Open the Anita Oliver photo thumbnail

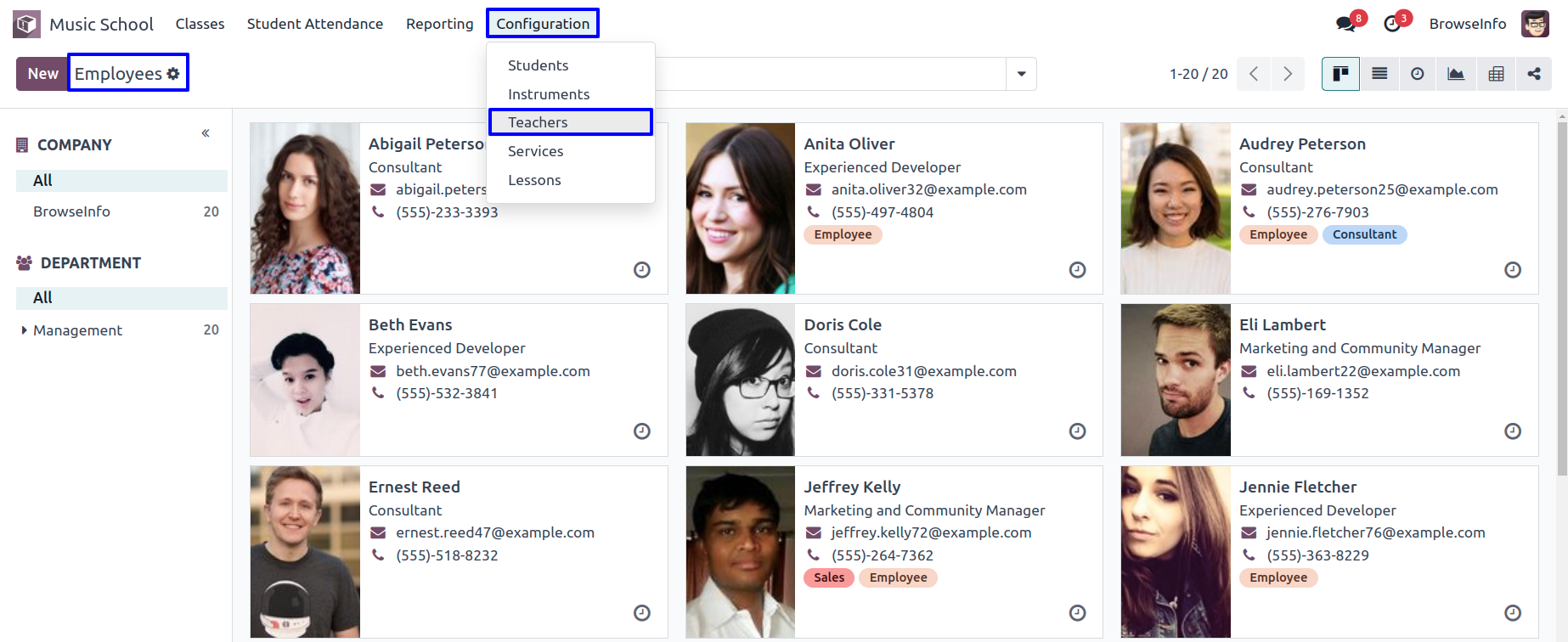741,208
